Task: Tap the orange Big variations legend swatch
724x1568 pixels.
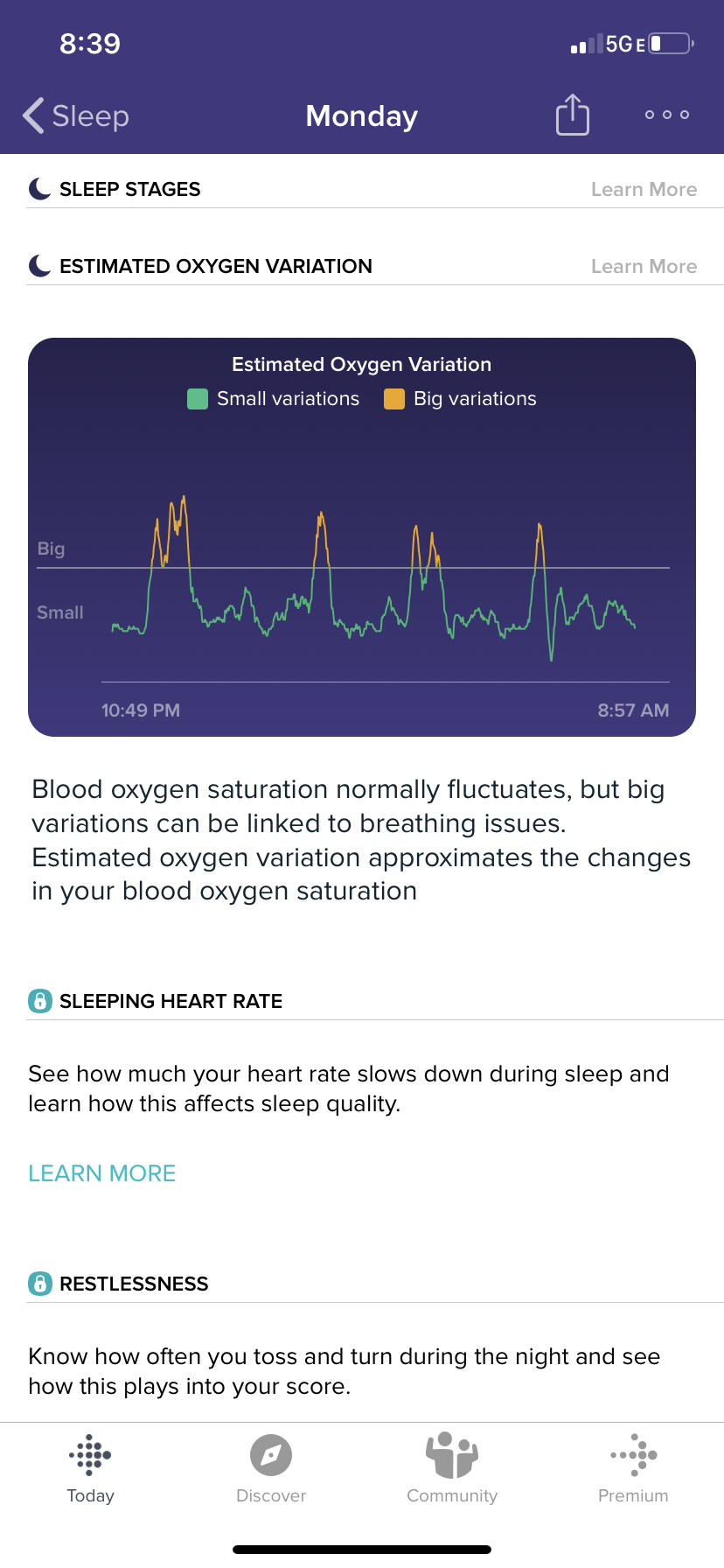Action: point(394,399)
